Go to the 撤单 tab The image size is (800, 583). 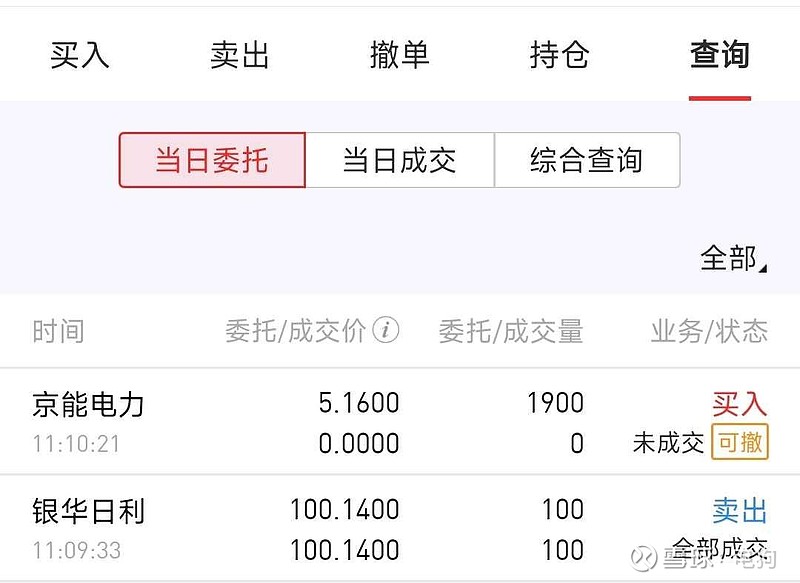(x=399, y=55)
